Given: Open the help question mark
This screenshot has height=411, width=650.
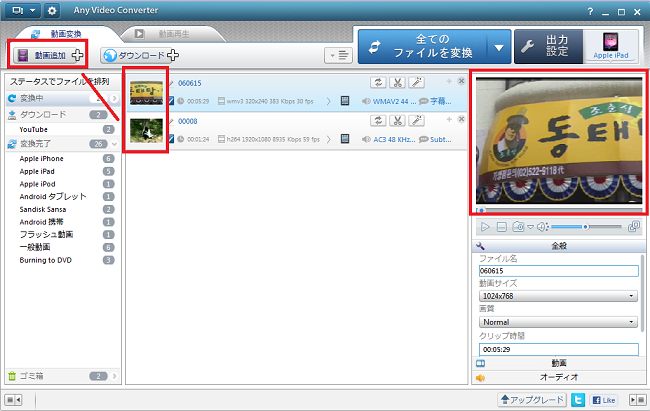Looking at the screenshot, I should [590, 12].
